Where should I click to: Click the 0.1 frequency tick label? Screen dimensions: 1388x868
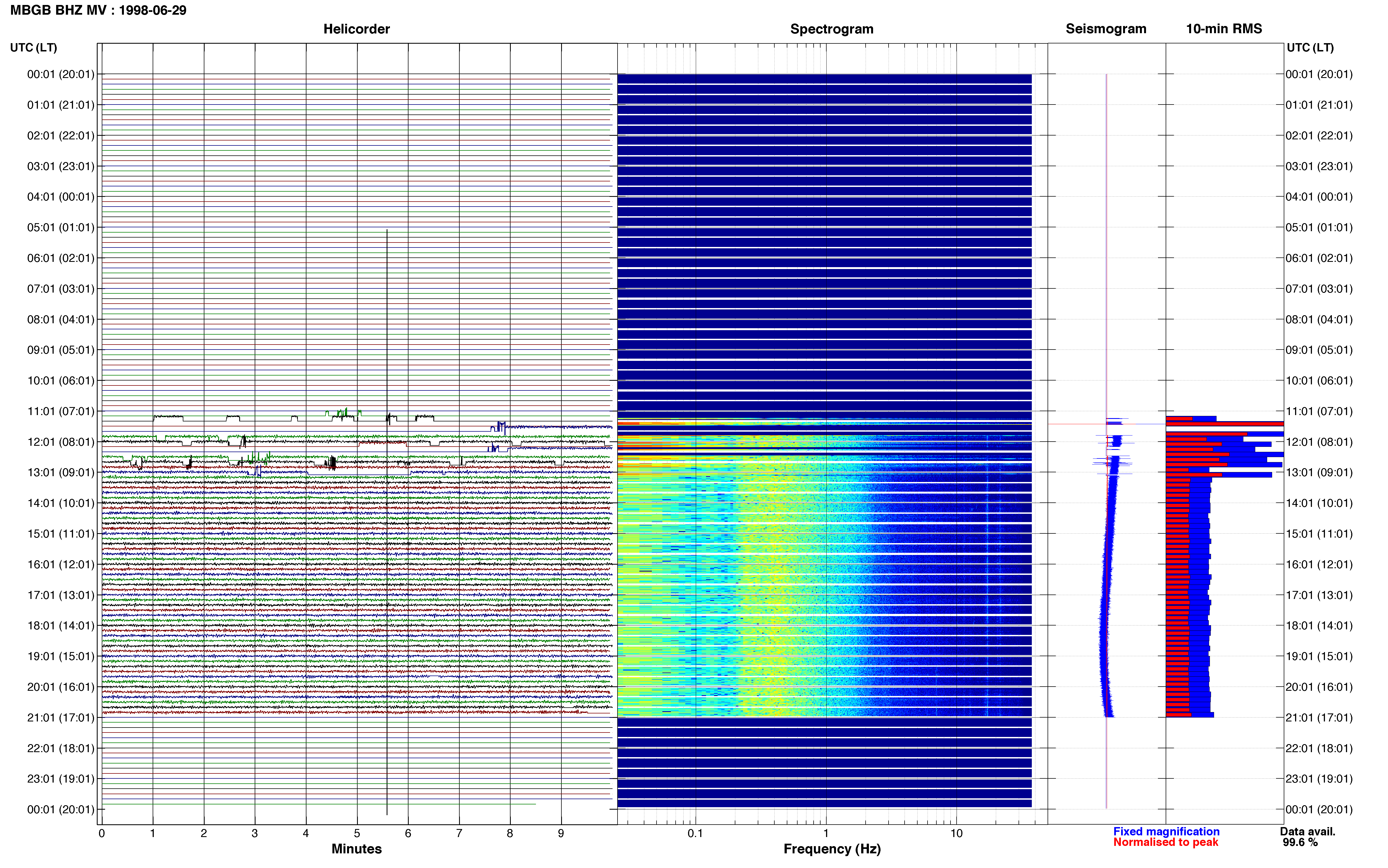click(696, 833)
